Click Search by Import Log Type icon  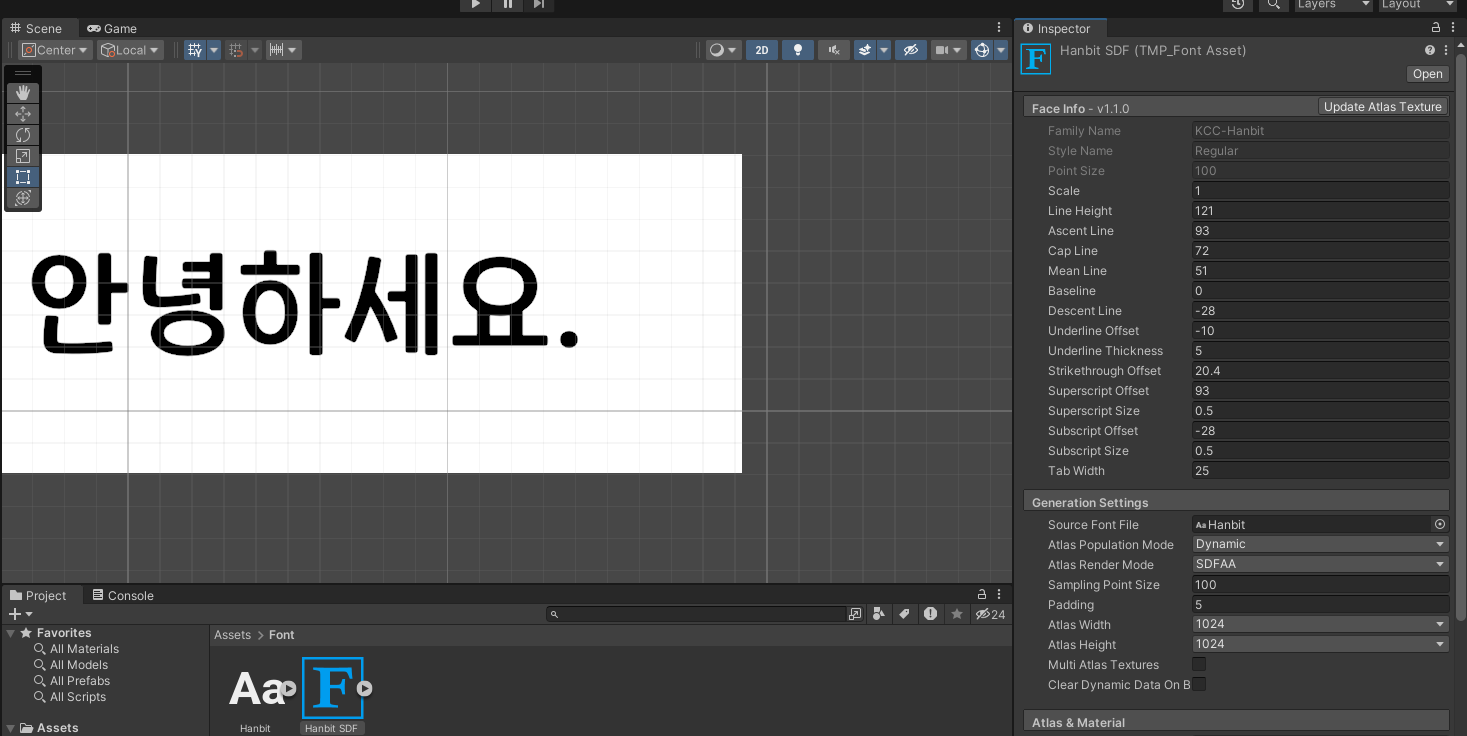(931, 614)
